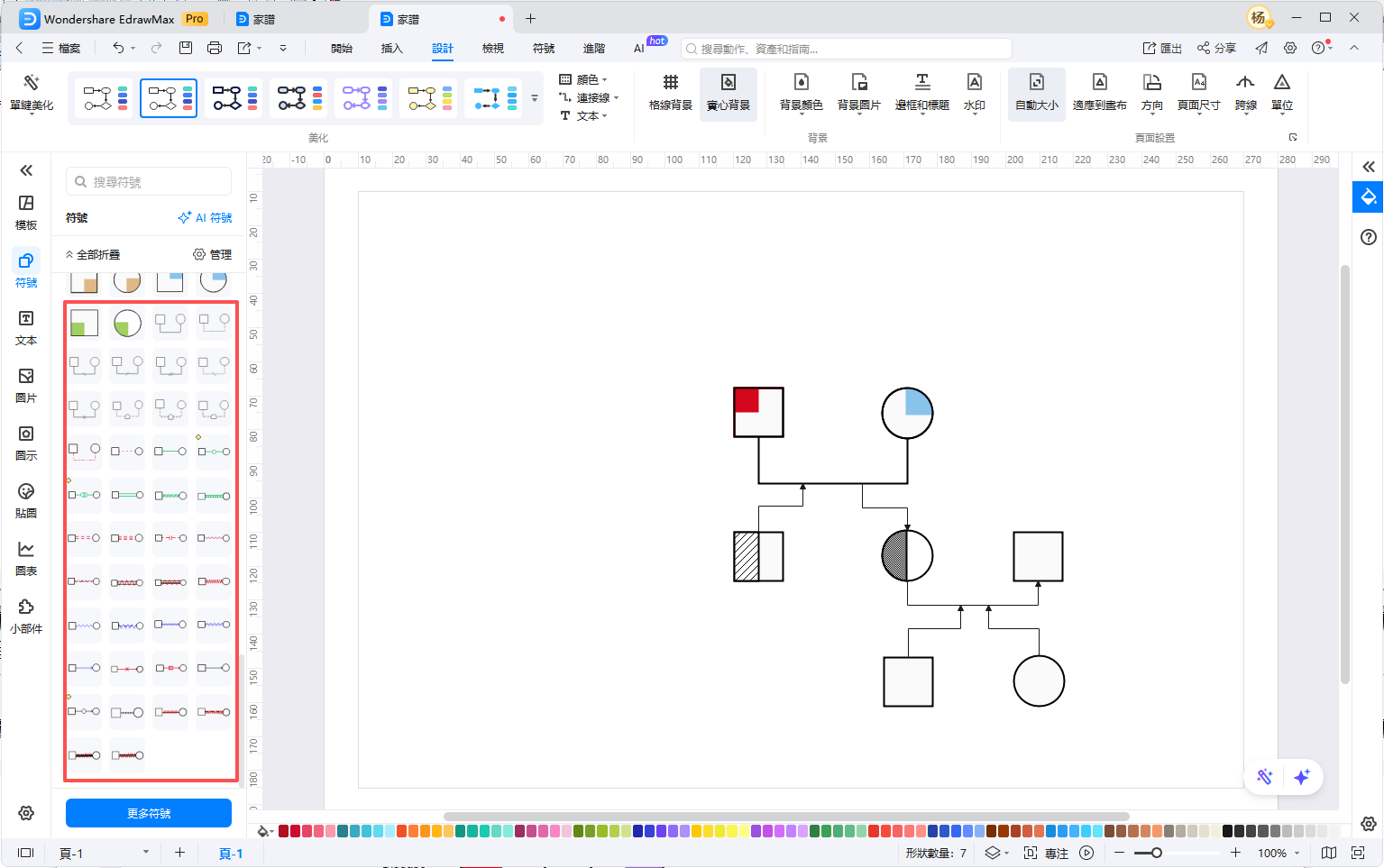Viewport: 1384px width, 868px height.
Task: Toggle 自動大小 auto size option
Action: coord(1036,93)
